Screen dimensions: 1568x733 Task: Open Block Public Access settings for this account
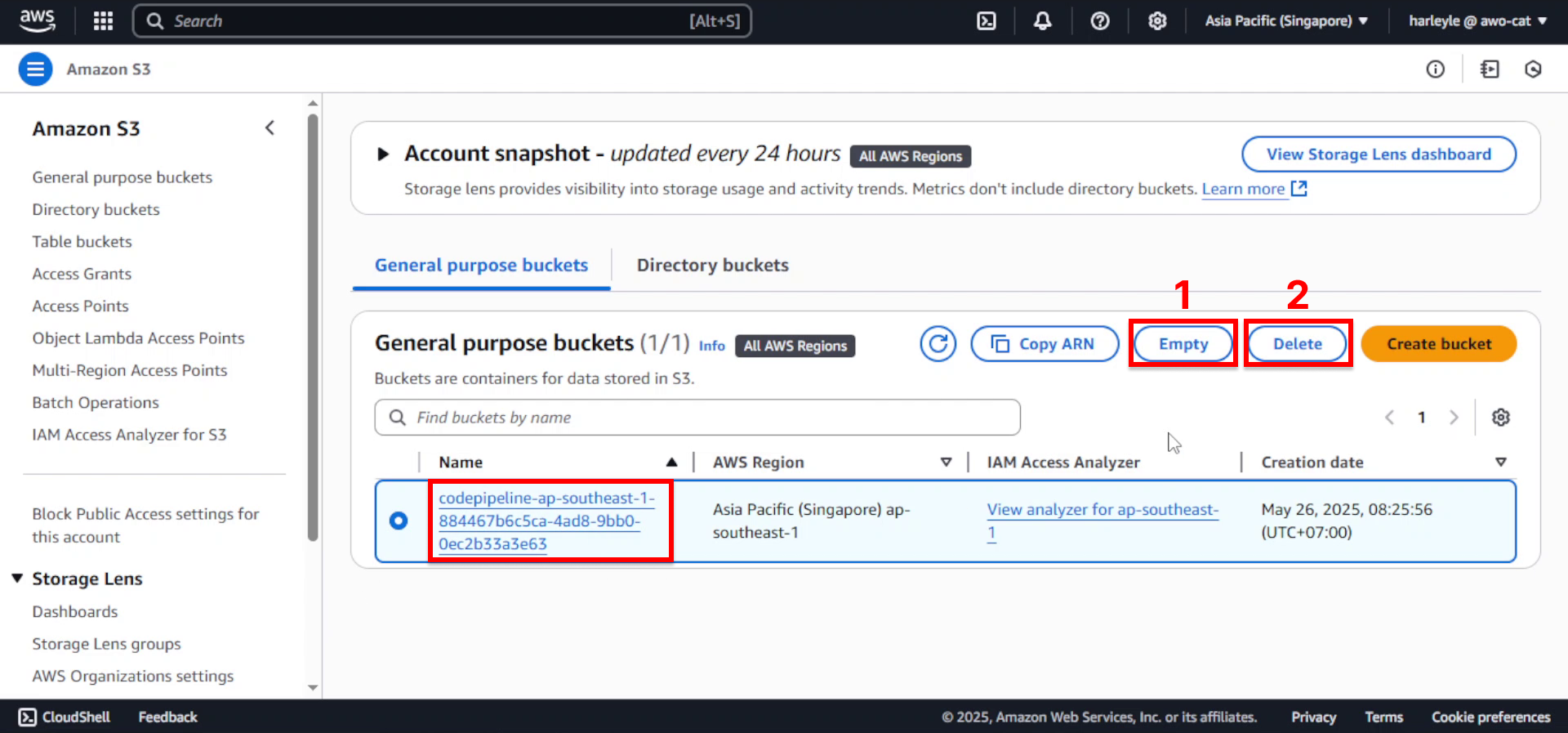tap(145, 525)
